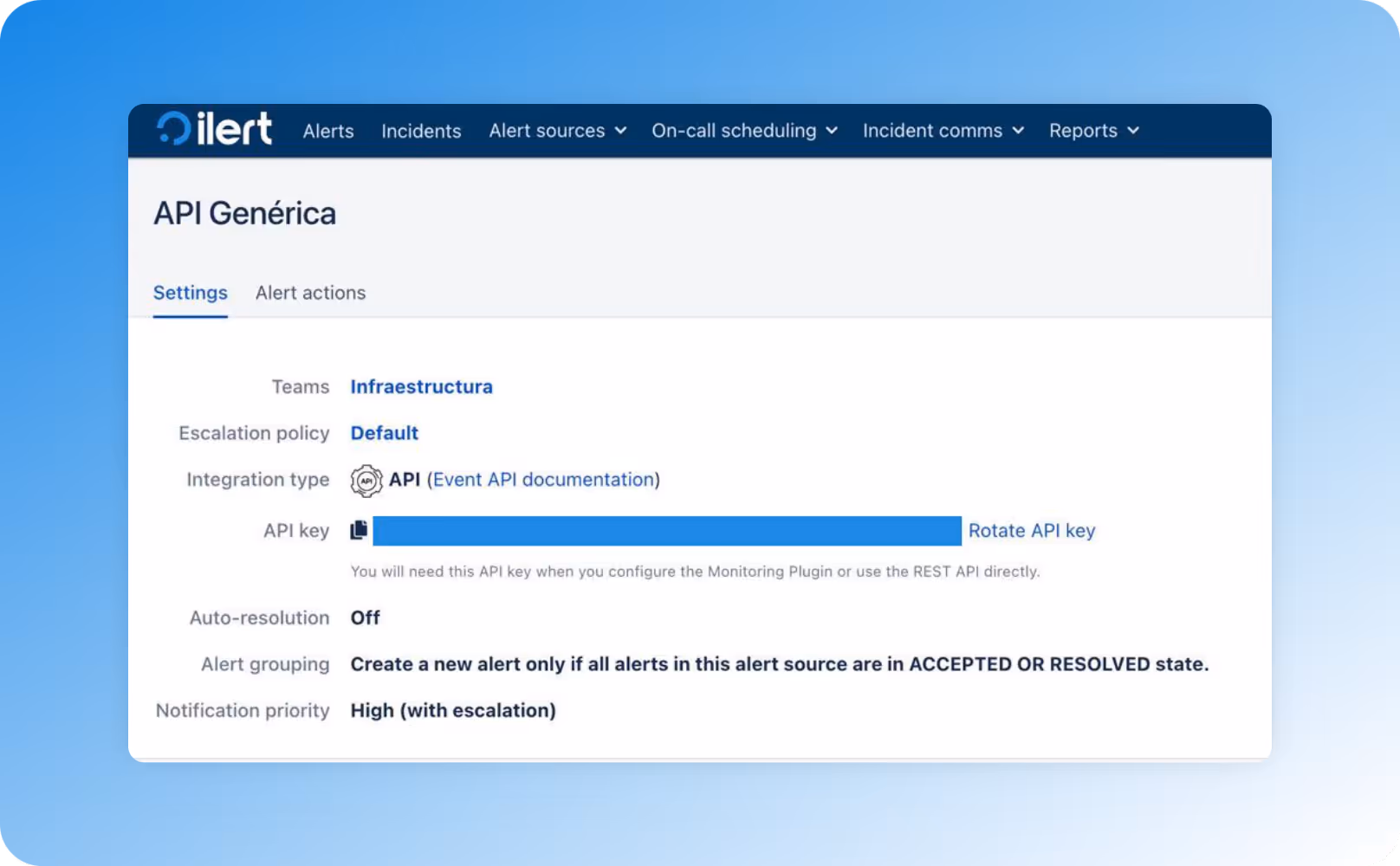This screenshot has width=1400, height=866.
Task: Click the Alert grouping description text
Action: tap(779, 664)
